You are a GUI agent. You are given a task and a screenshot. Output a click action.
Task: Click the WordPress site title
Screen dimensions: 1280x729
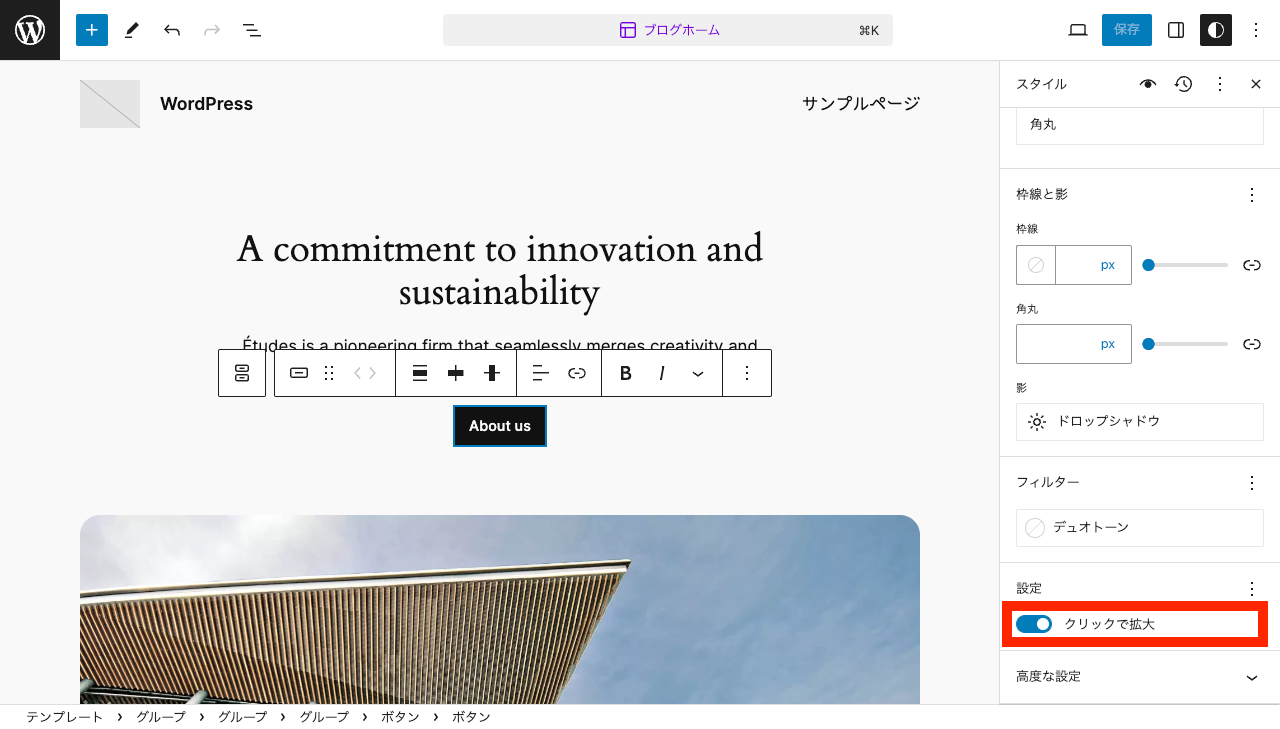click(x=206, y=104)
